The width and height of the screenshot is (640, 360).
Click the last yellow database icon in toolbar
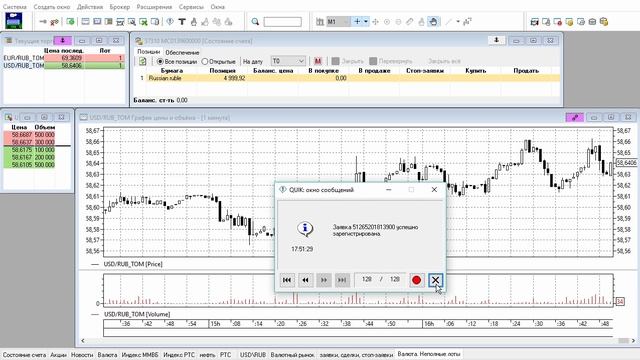(604, 22)
